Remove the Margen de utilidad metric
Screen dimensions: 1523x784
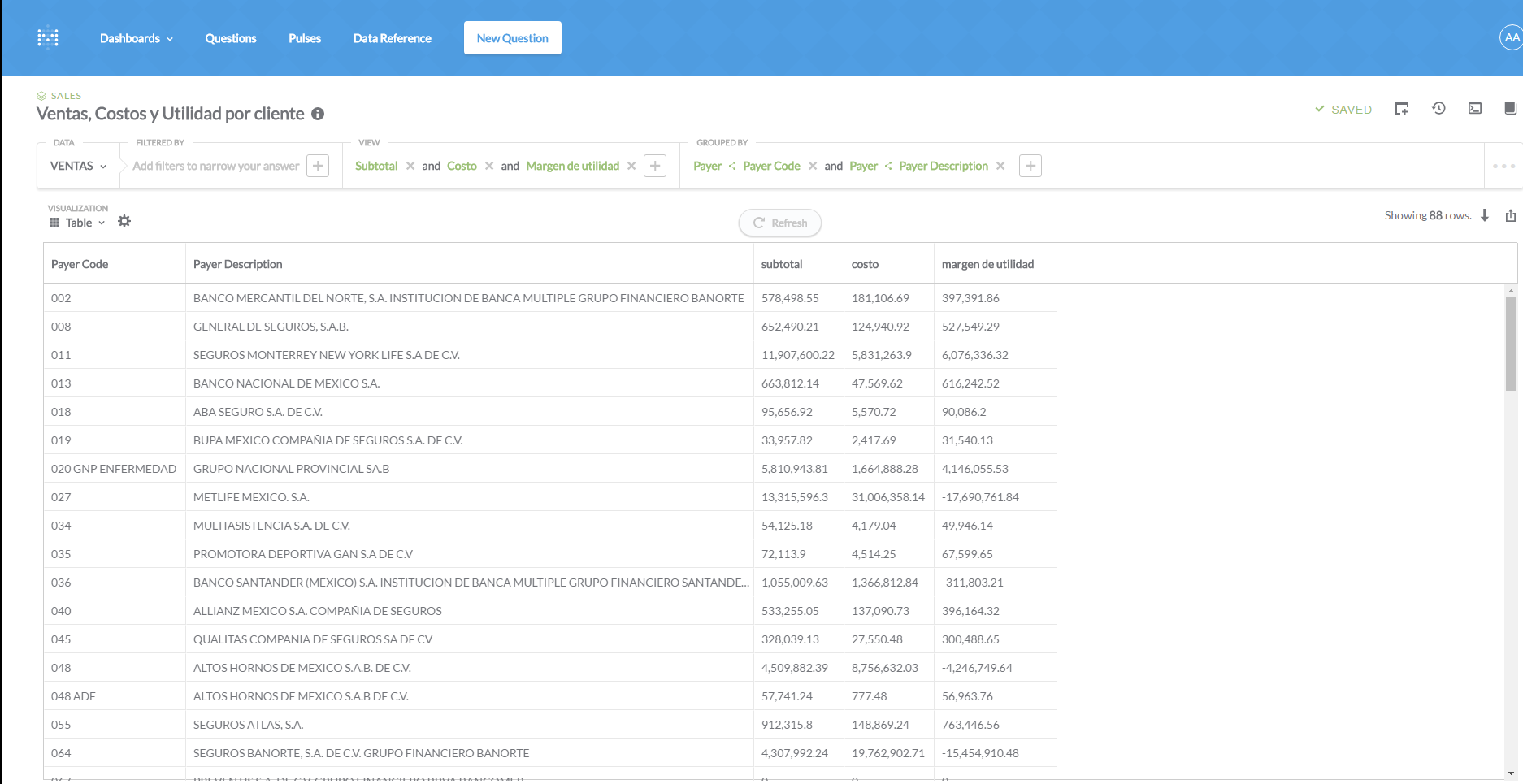point(631,166)
